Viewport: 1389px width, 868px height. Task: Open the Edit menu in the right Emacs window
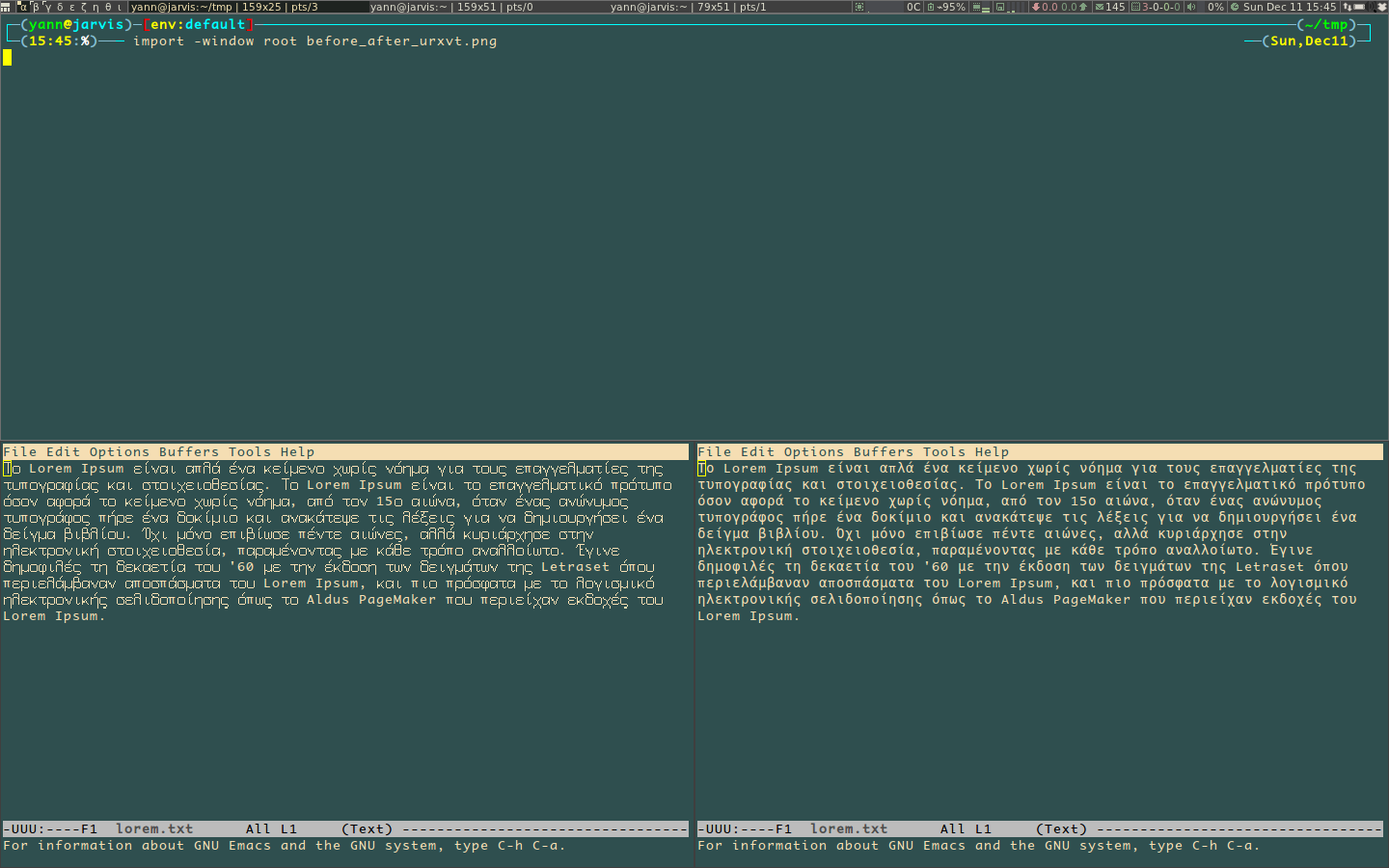(758, 451)
